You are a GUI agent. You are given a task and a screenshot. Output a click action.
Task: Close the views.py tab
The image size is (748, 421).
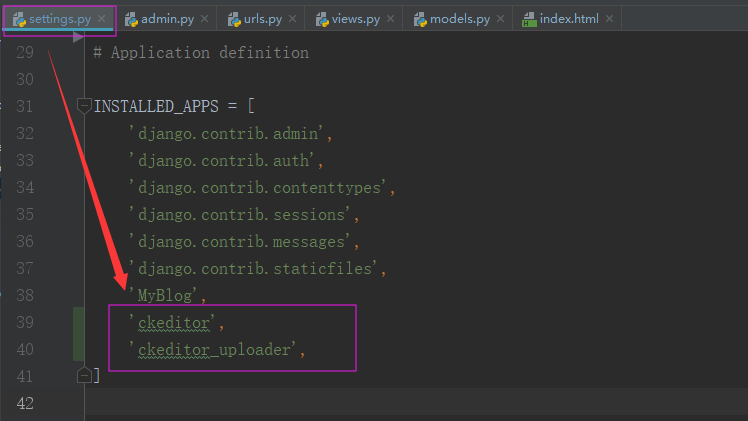click(x=390, y=19)
